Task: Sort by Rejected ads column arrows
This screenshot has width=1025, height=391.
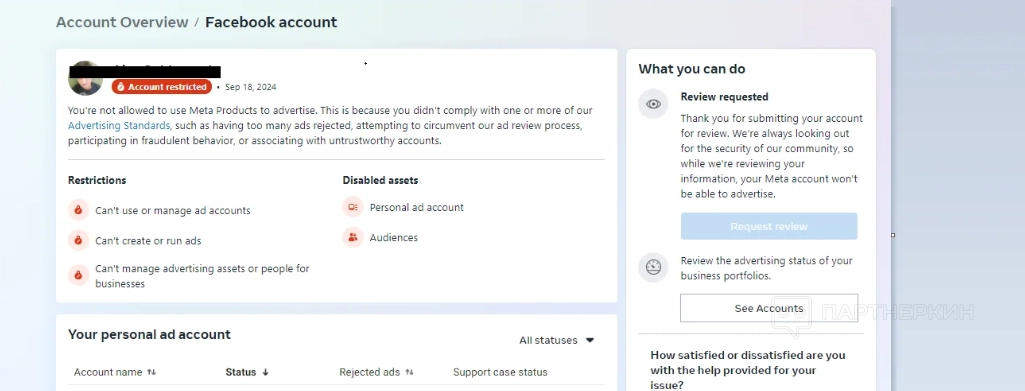Action: point(410,372)
